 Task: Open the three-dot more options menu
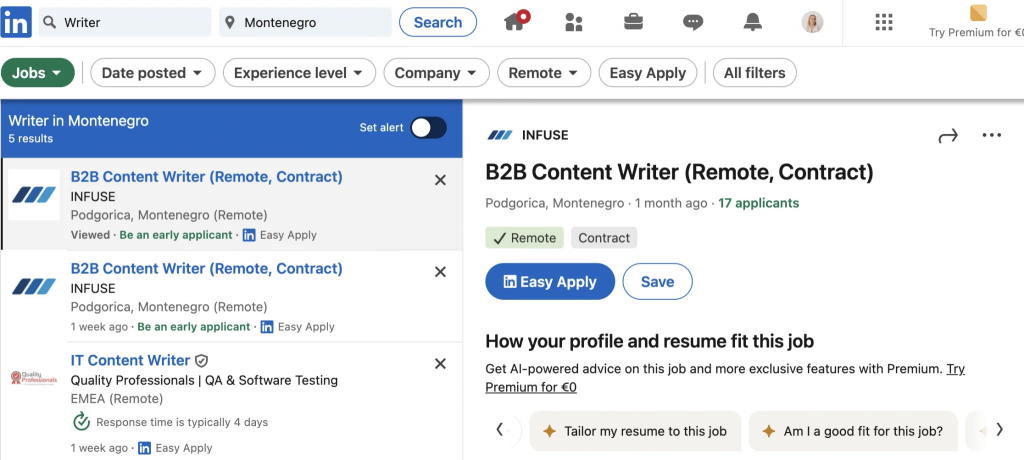point(991,135)
